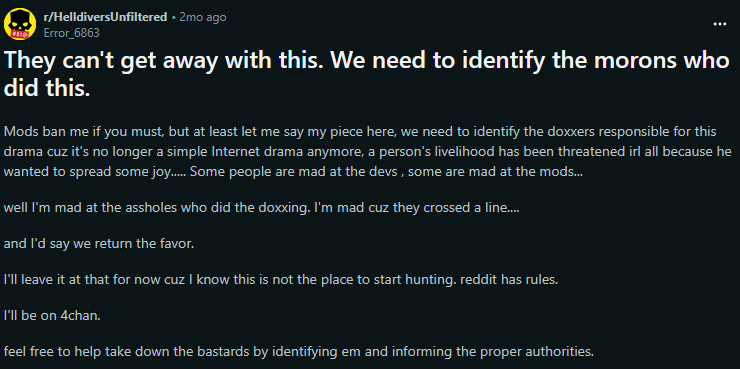Click the line "and I'd say we return the favor."
The image size is (740, 369).
coord(99,244)
